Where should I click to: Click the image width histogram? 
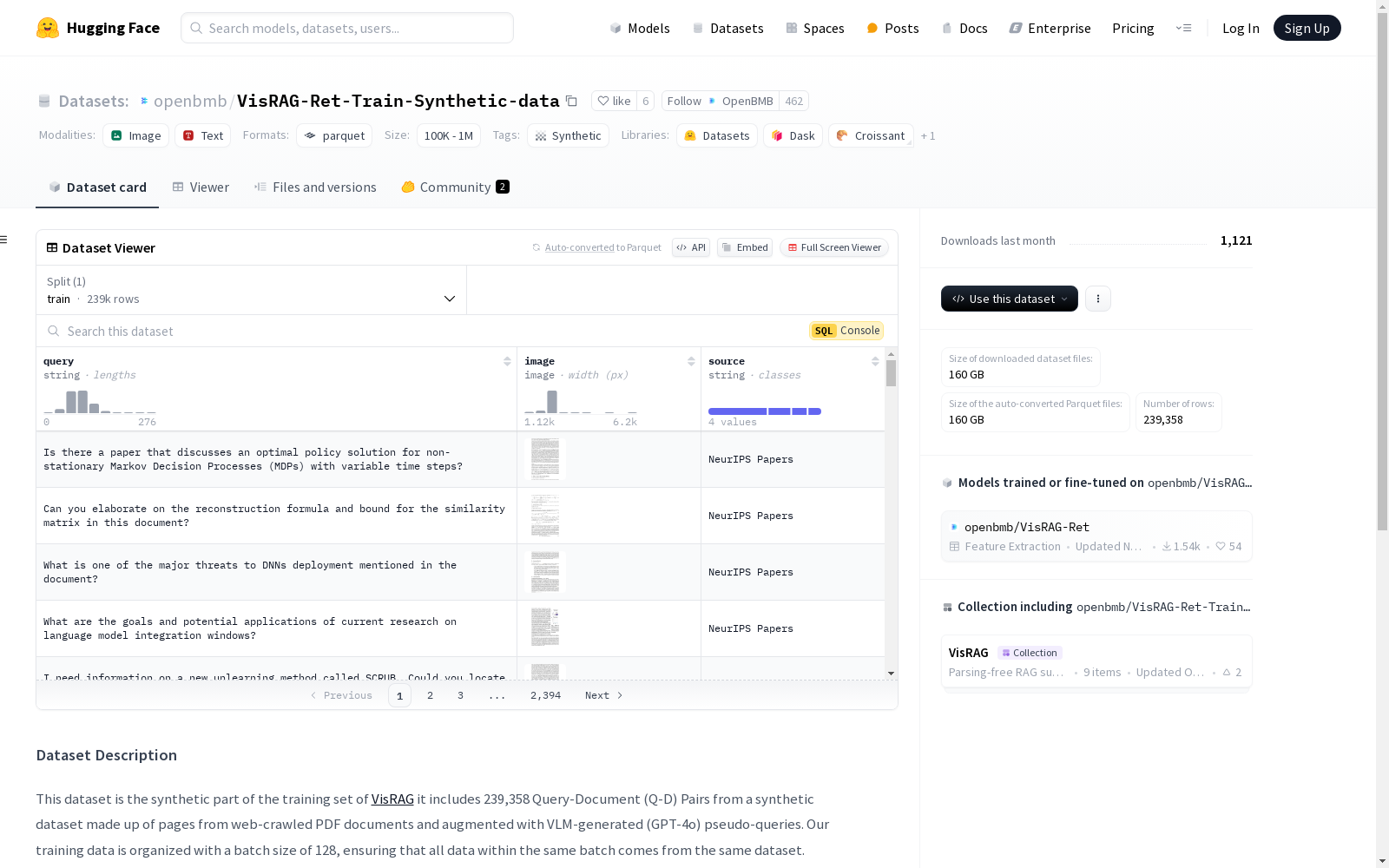pyautogui.click(x=581, y=402)
